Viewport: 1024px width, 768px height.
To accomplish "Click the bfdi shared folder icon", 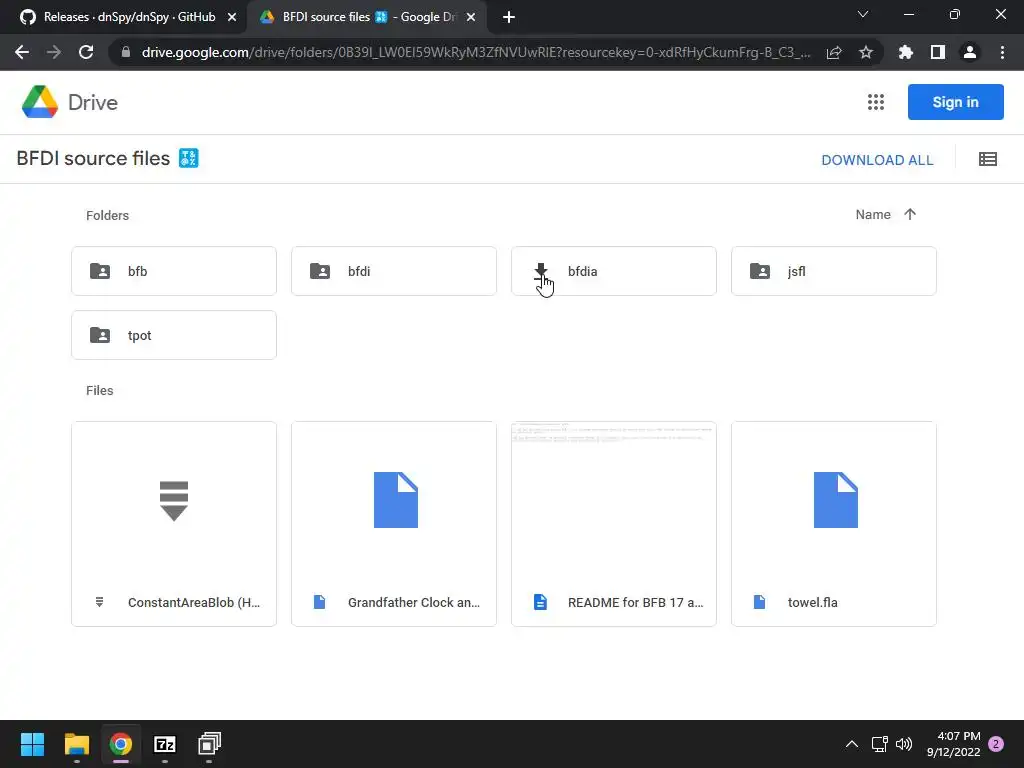I will (x=319, y=271).
